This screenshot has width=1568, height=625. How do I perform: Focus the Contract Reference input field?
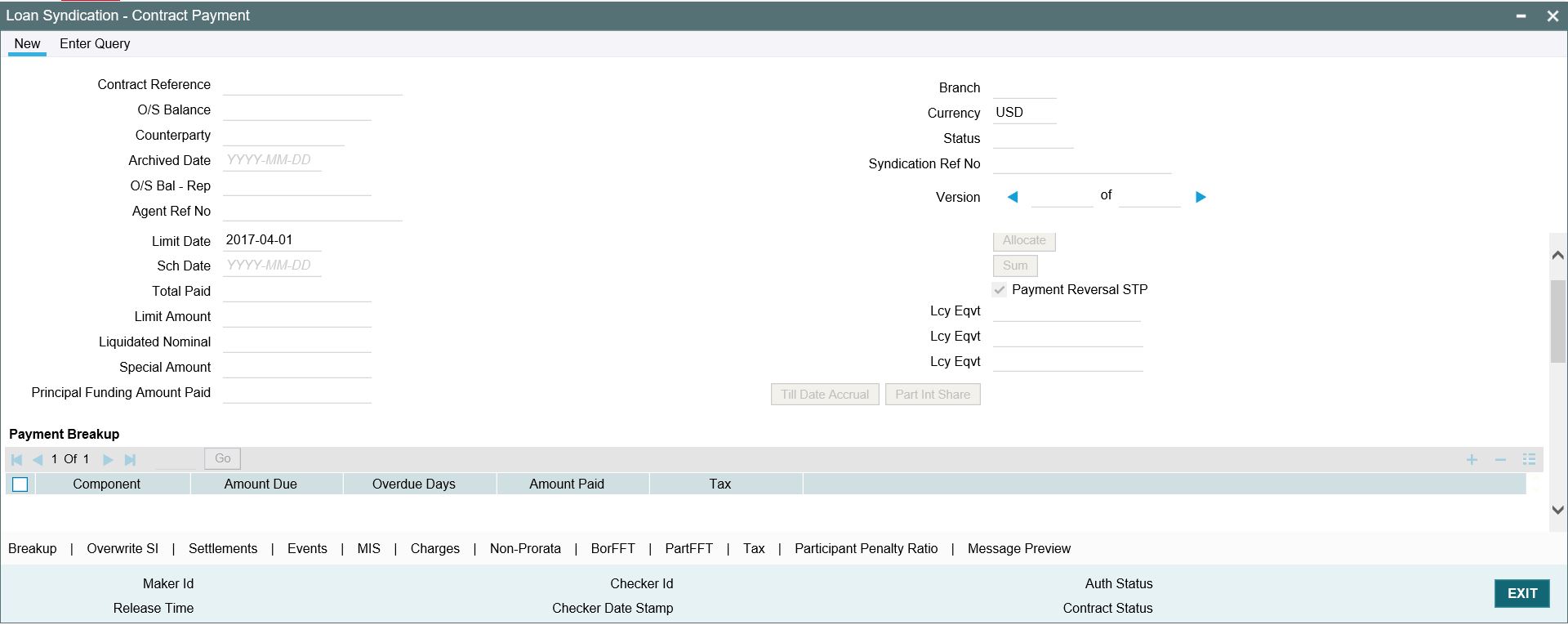(x=313, y=85)
